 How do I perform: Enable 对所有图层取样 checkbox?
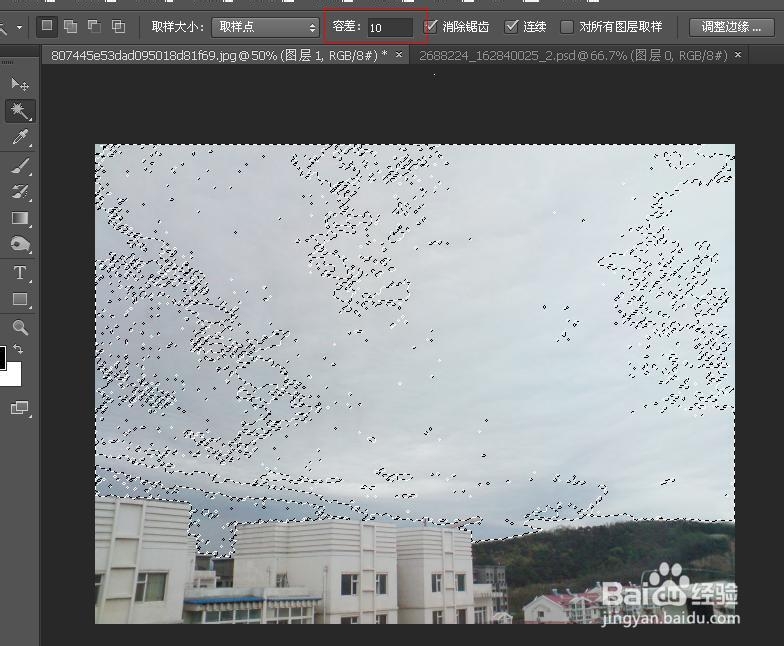click(566, 27)
